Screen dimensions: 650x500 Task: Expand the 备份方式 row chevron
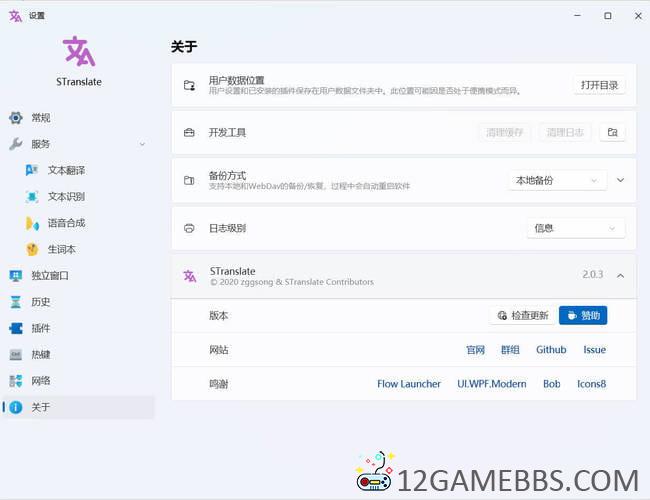pos(620,180)
